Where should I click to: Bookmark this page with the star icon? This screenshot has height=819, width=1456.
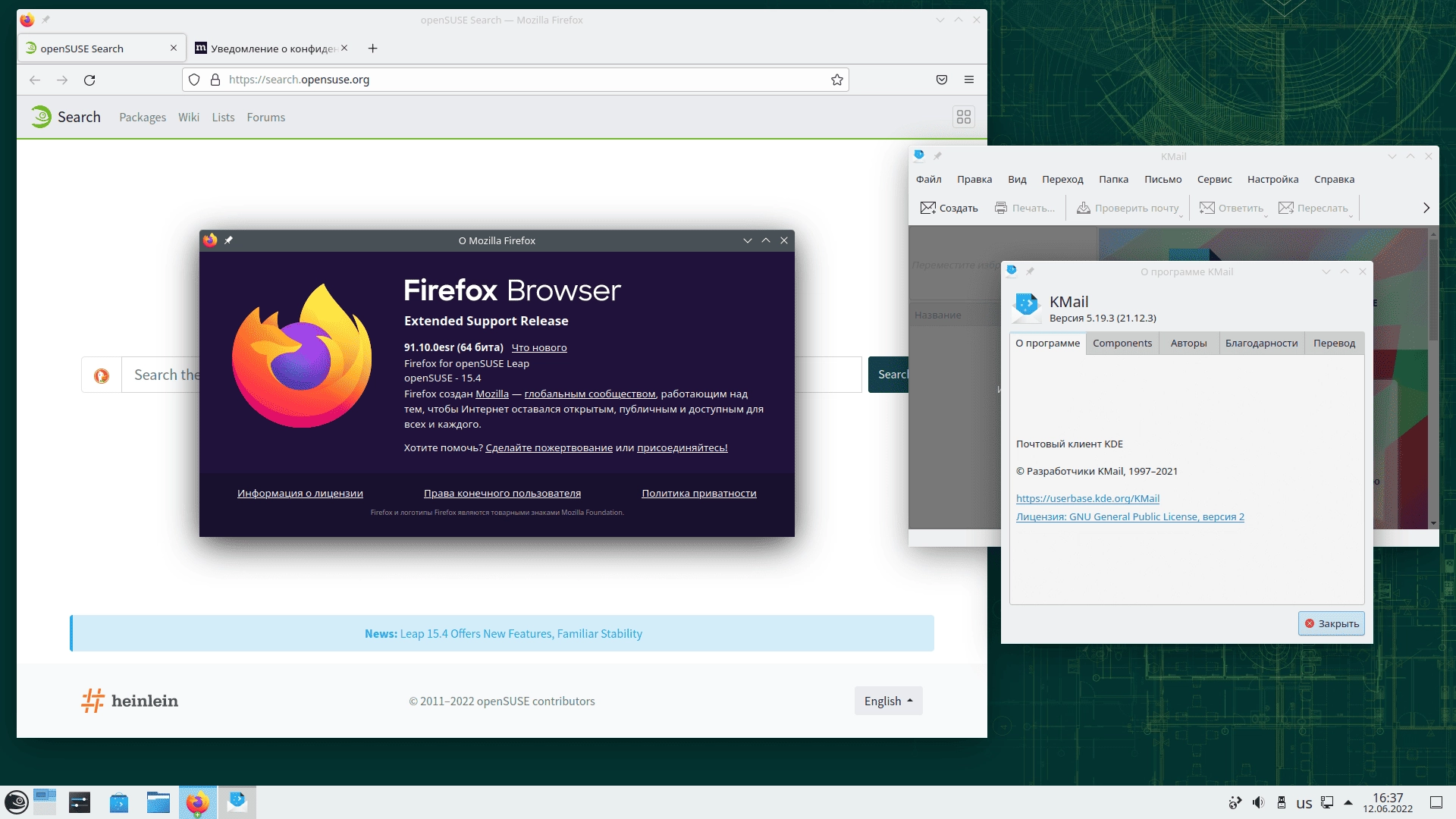point(837,80)
